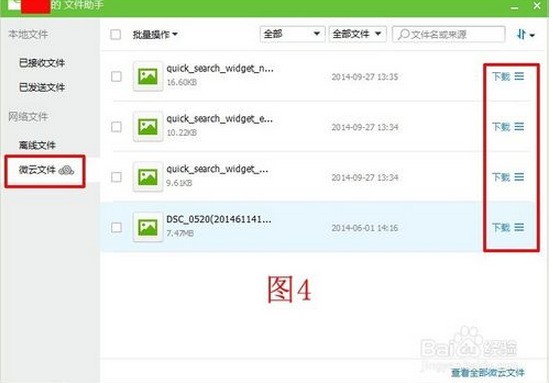This screenshot has width=553, height=383.
Task: Open 已接收文件 in sidebar
Action: 42,63
